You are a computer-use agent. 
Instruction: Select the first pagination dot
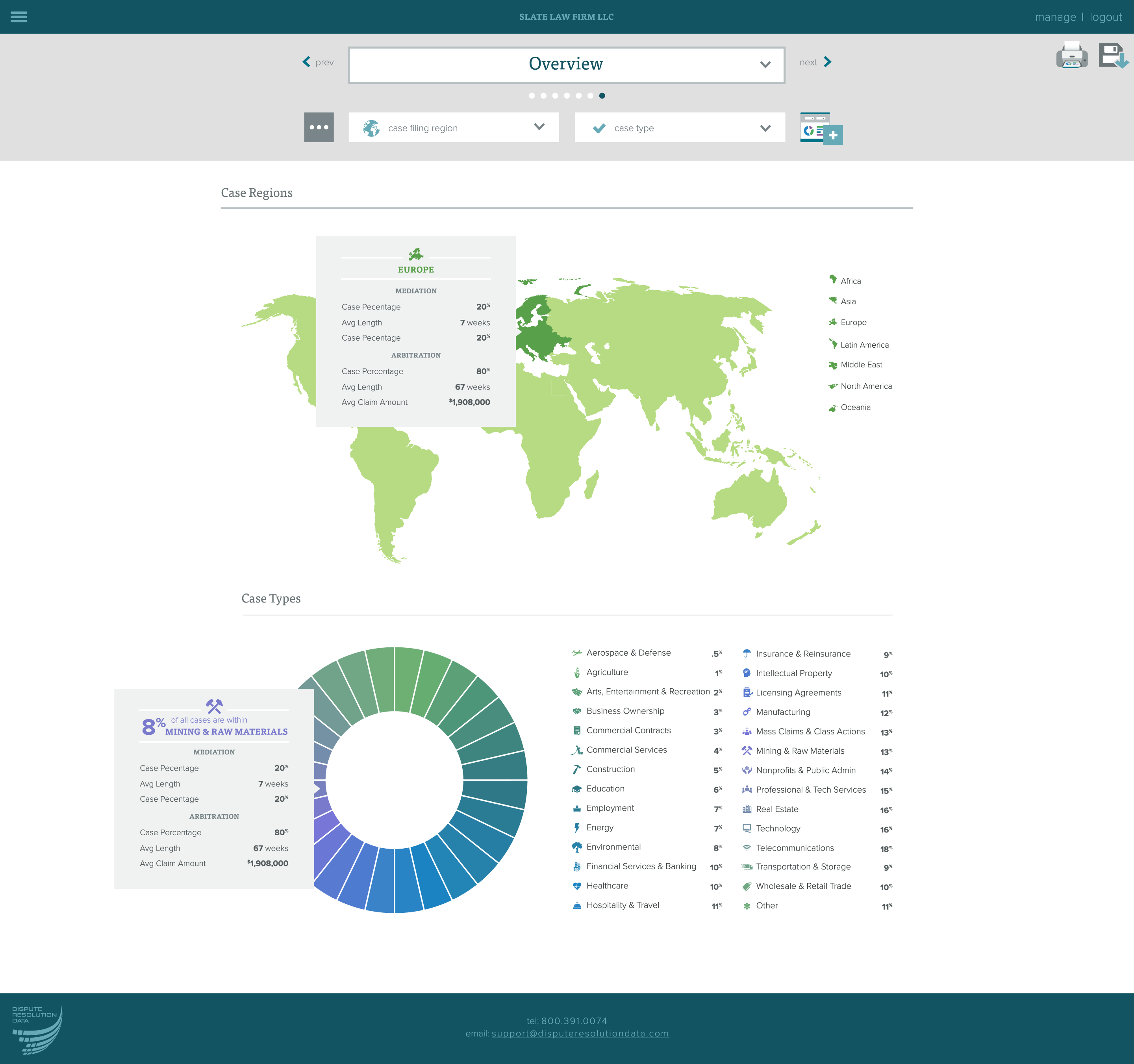tap(532, 96)
